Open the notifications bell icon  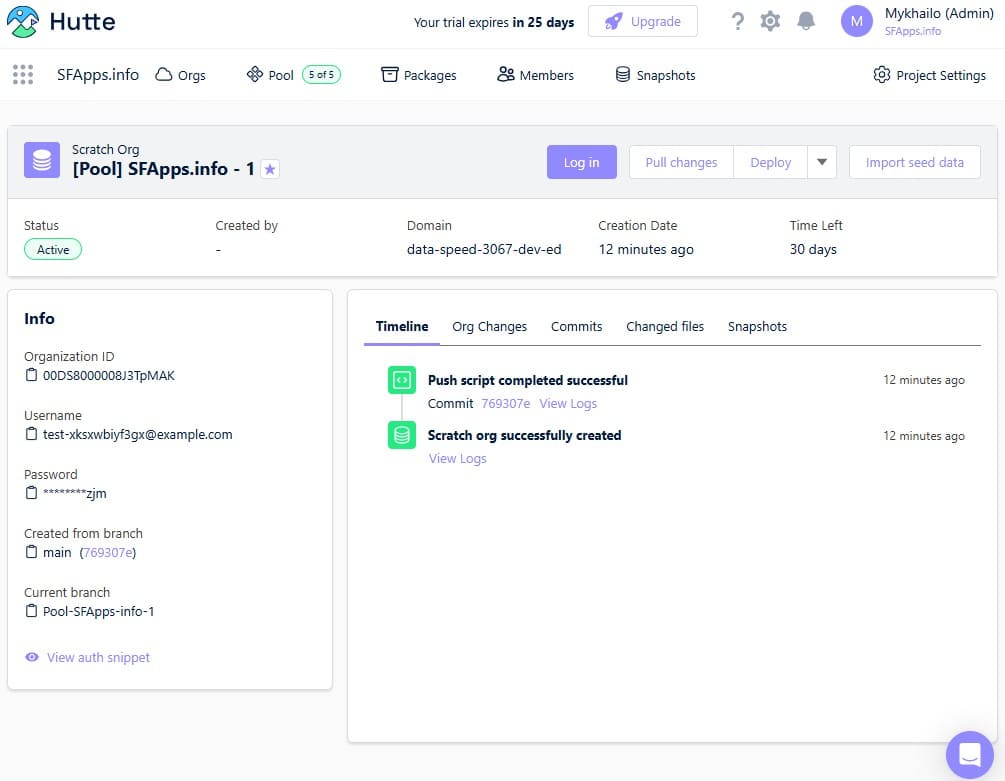[x=806, y=21]
